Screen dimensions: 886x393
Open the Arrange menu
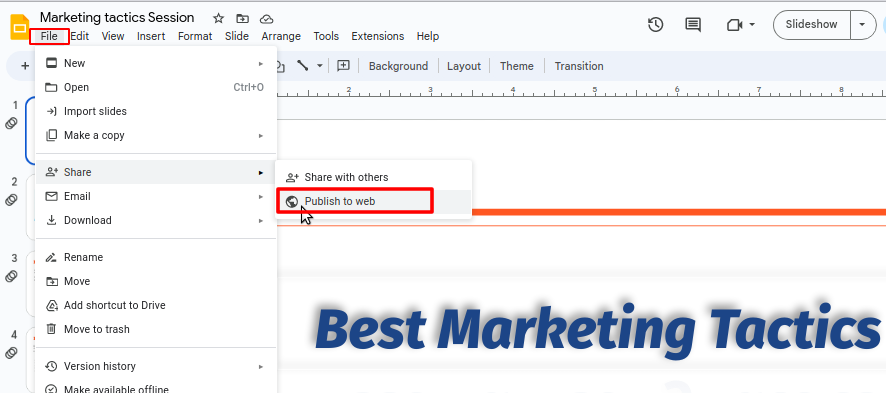[x=281, y=36]
